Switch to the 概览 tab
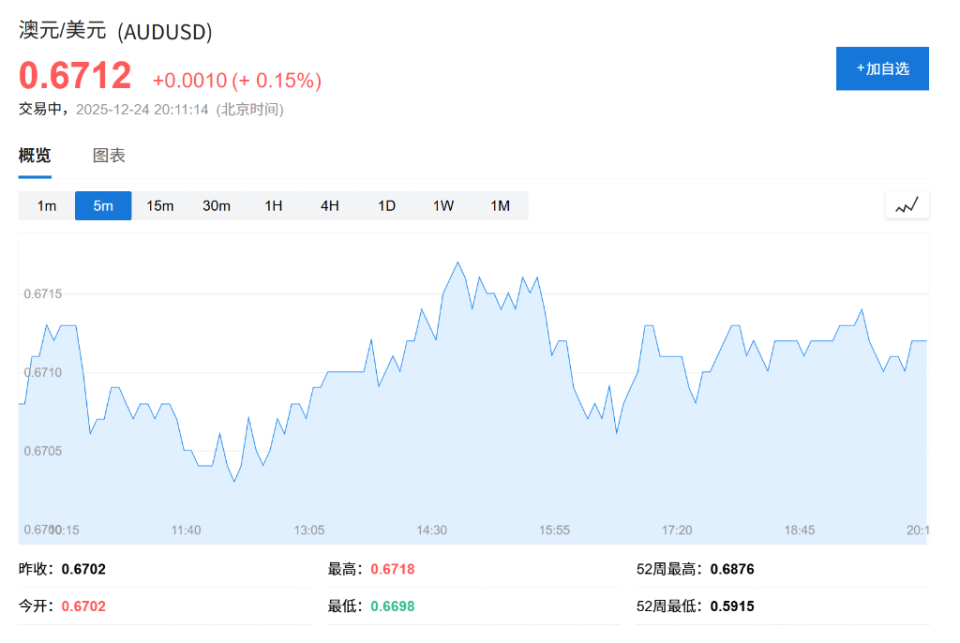 (35, 156)
